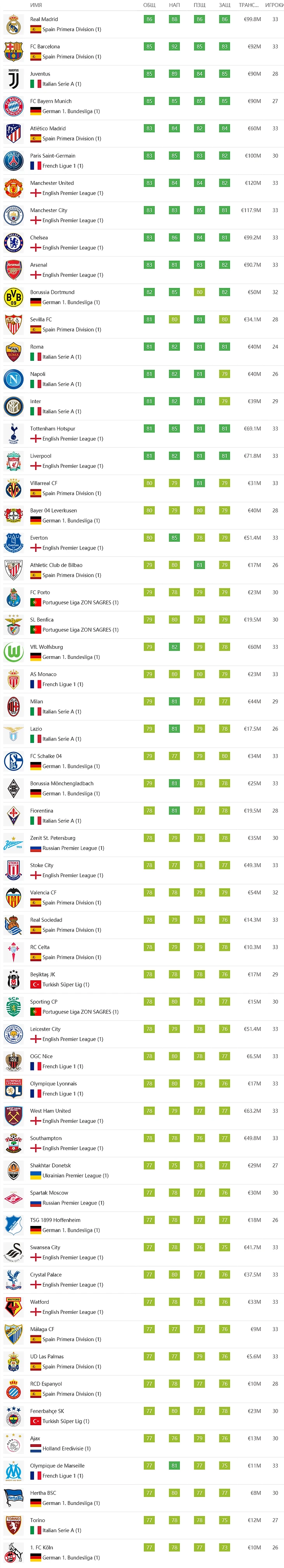Click Zenit St. Petersburg team name
Image resolution: width=284 pixels, height=1568 pixels.
(53, 838)
